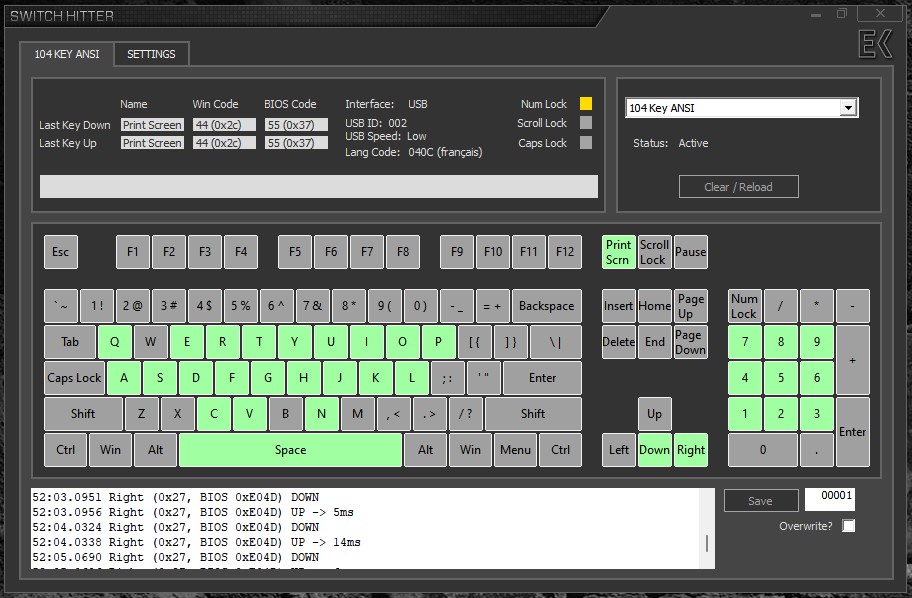Click the Up arrow key
912x598 pixels.
[654, 414]
